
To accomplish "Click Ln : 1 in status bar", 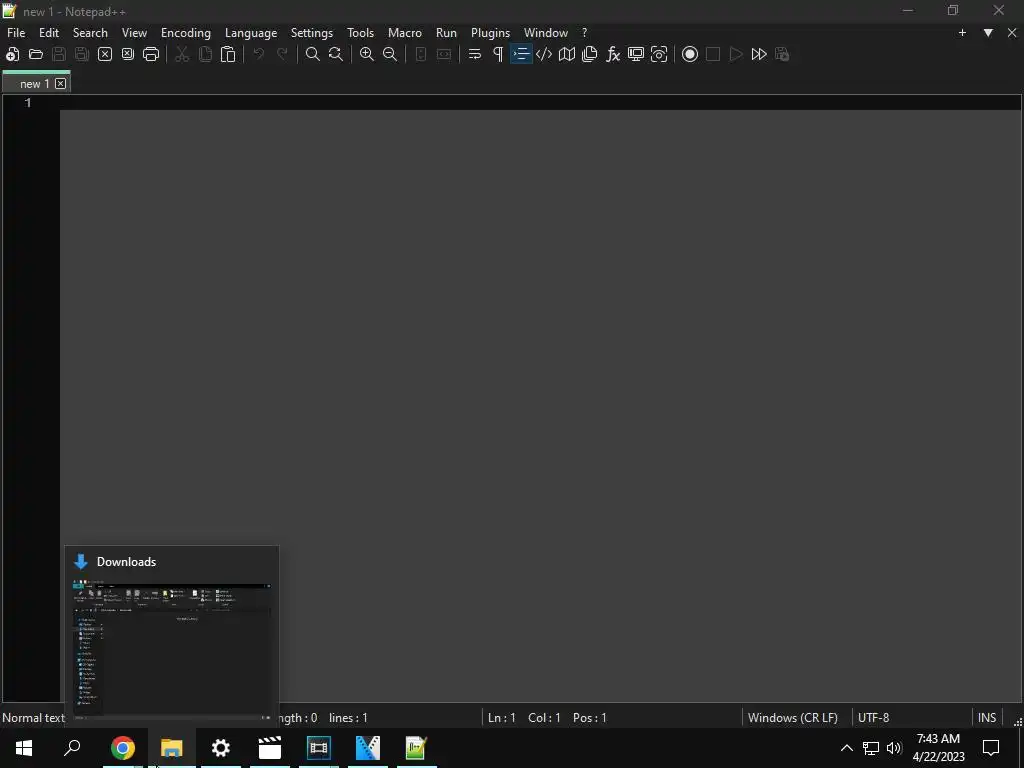I will point(502,718).
